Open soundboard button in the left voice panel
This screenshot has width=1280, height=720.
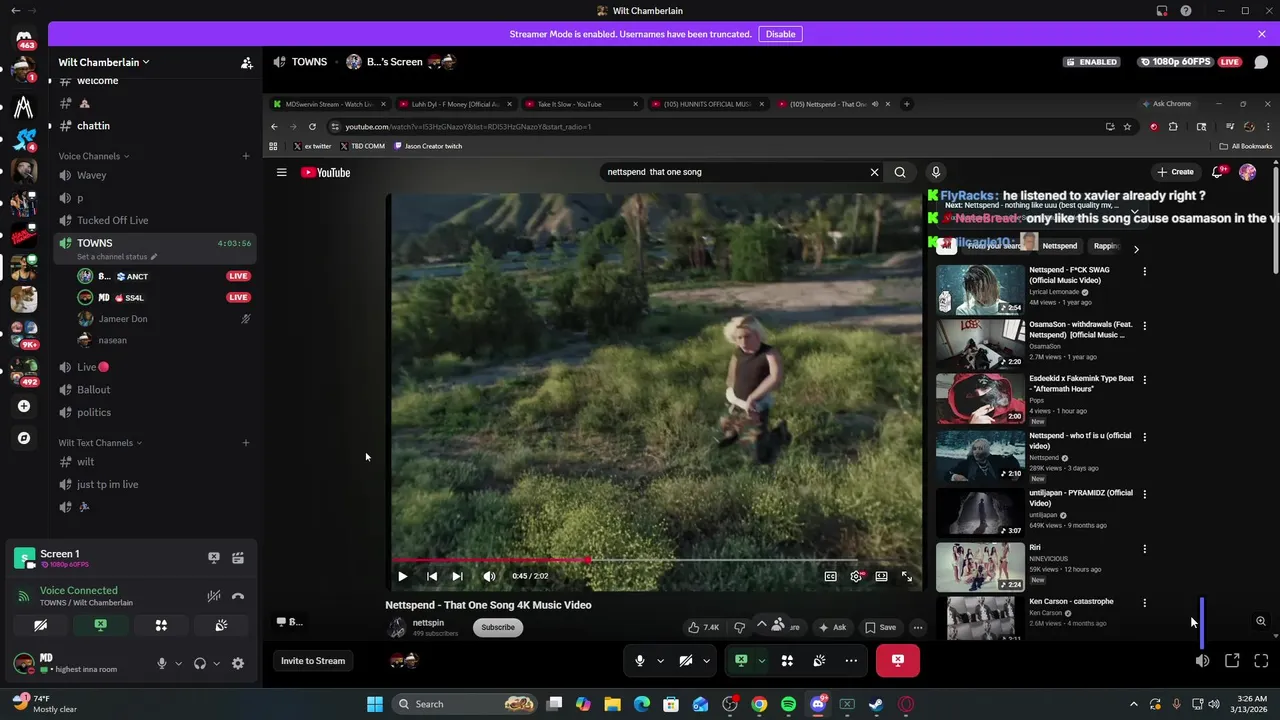tap(221, 625)
